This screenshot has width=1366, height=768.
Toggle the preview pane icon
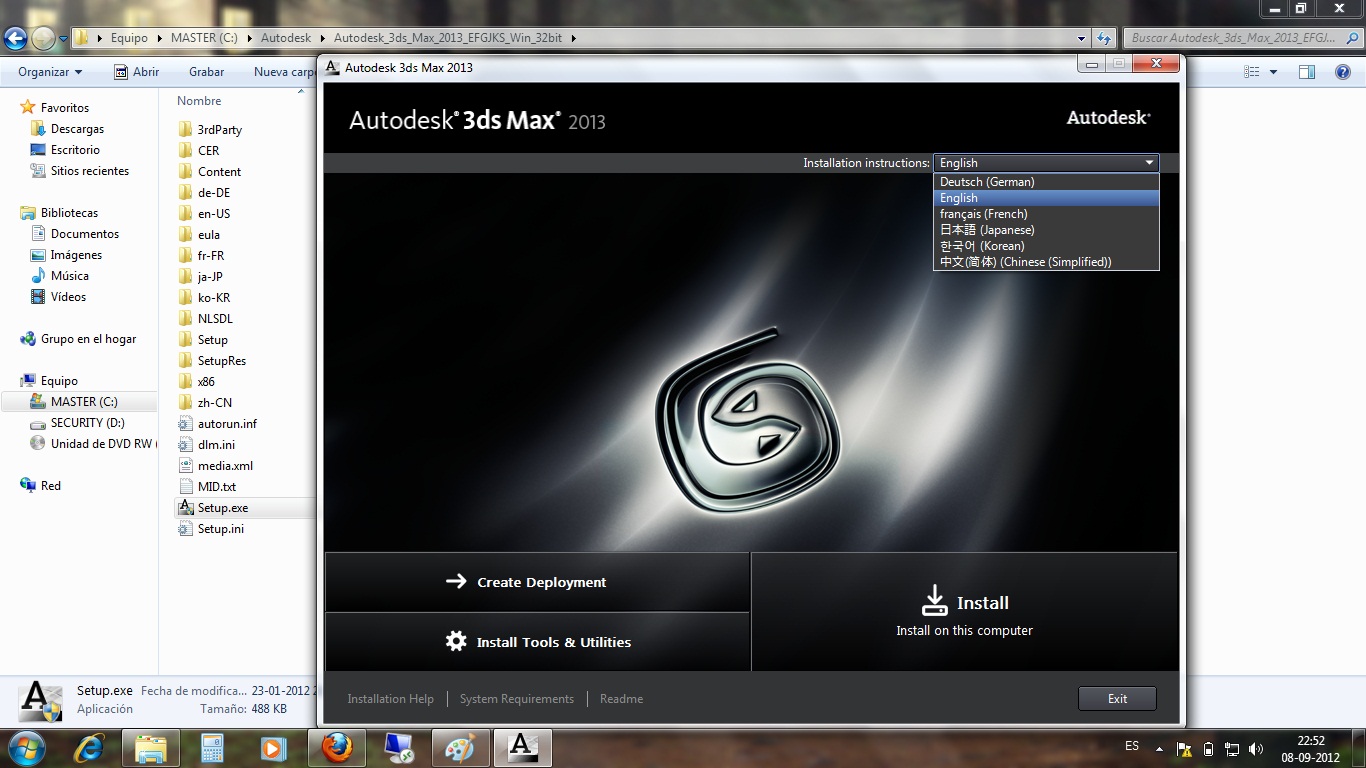pyautogui.click(x=1307, y=72)
